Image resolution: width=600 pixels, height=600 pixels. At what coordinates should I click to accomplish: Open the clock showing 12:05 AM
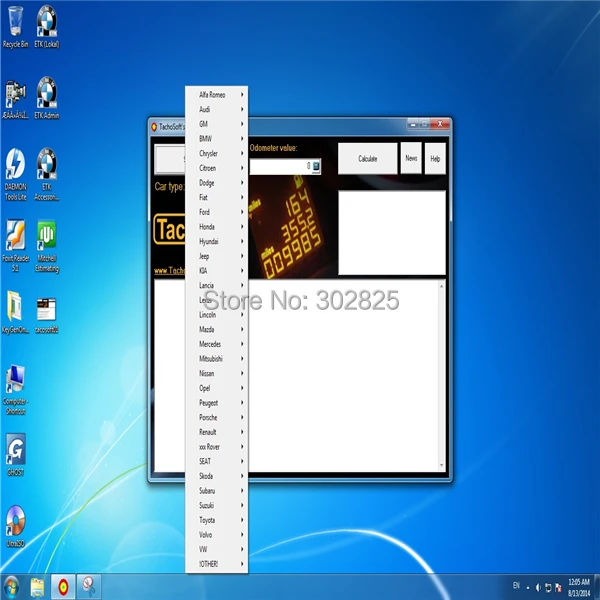point(579,587)
